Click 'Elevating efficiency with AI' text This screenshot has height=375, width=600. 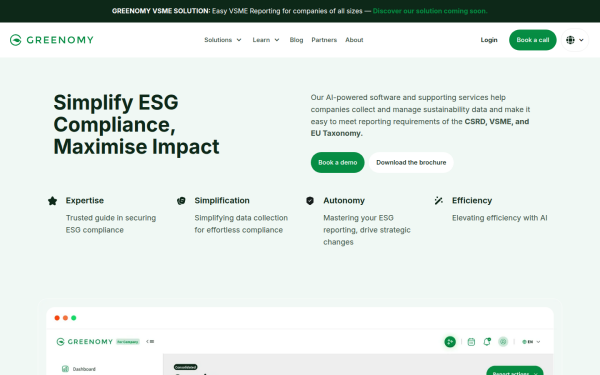[499, 218]
